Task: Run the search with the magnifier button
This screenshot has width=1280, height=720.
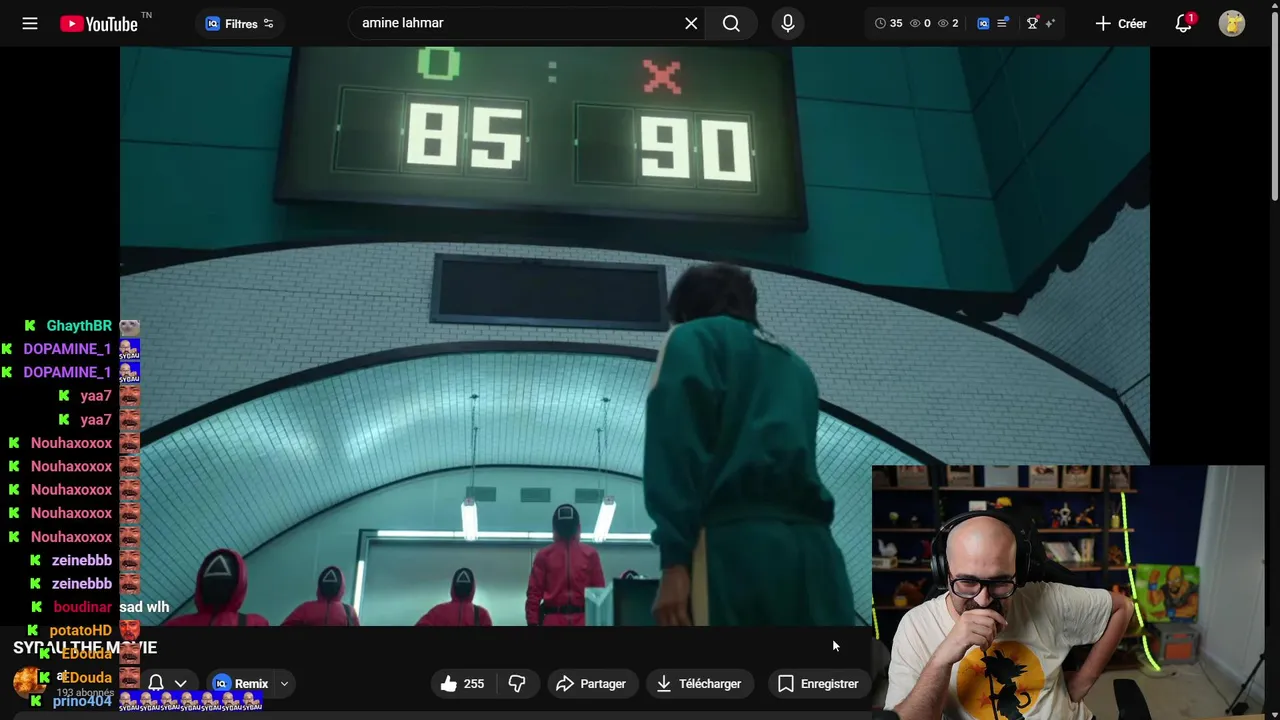Action: (x=731, y=23)
